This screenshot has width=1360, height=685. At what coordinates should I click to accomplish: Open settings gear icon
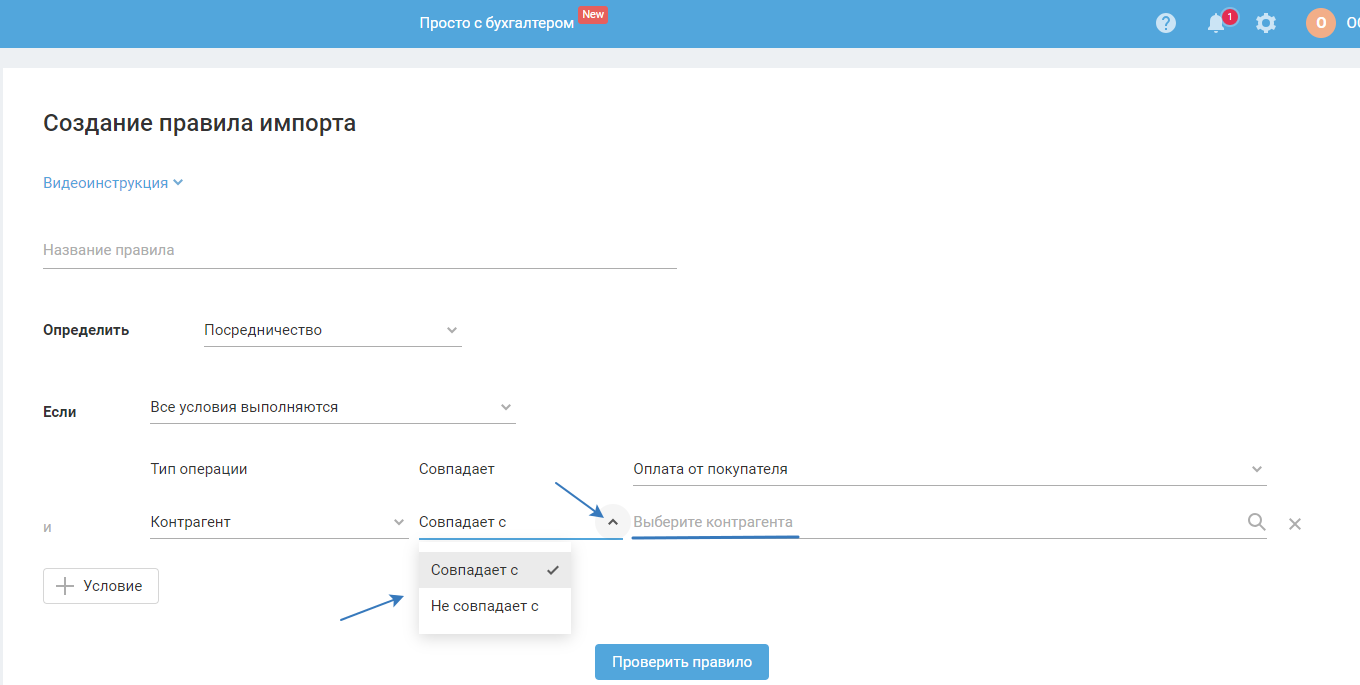point(1266,23)
